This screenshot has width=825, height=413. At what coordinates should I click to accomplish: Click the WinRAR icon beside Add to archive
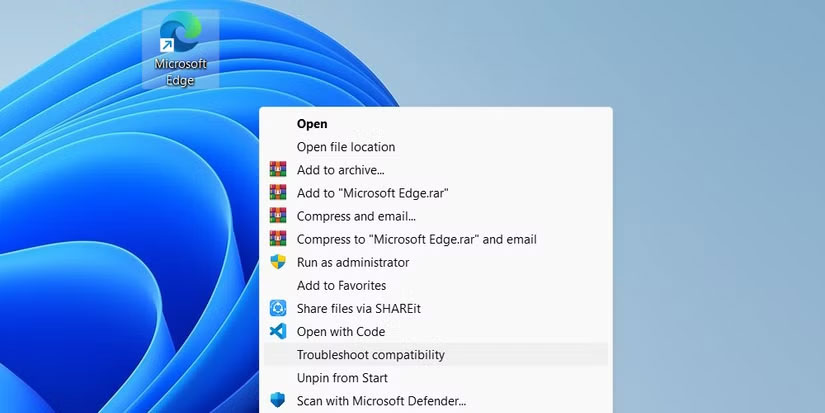tap(278, 170)
